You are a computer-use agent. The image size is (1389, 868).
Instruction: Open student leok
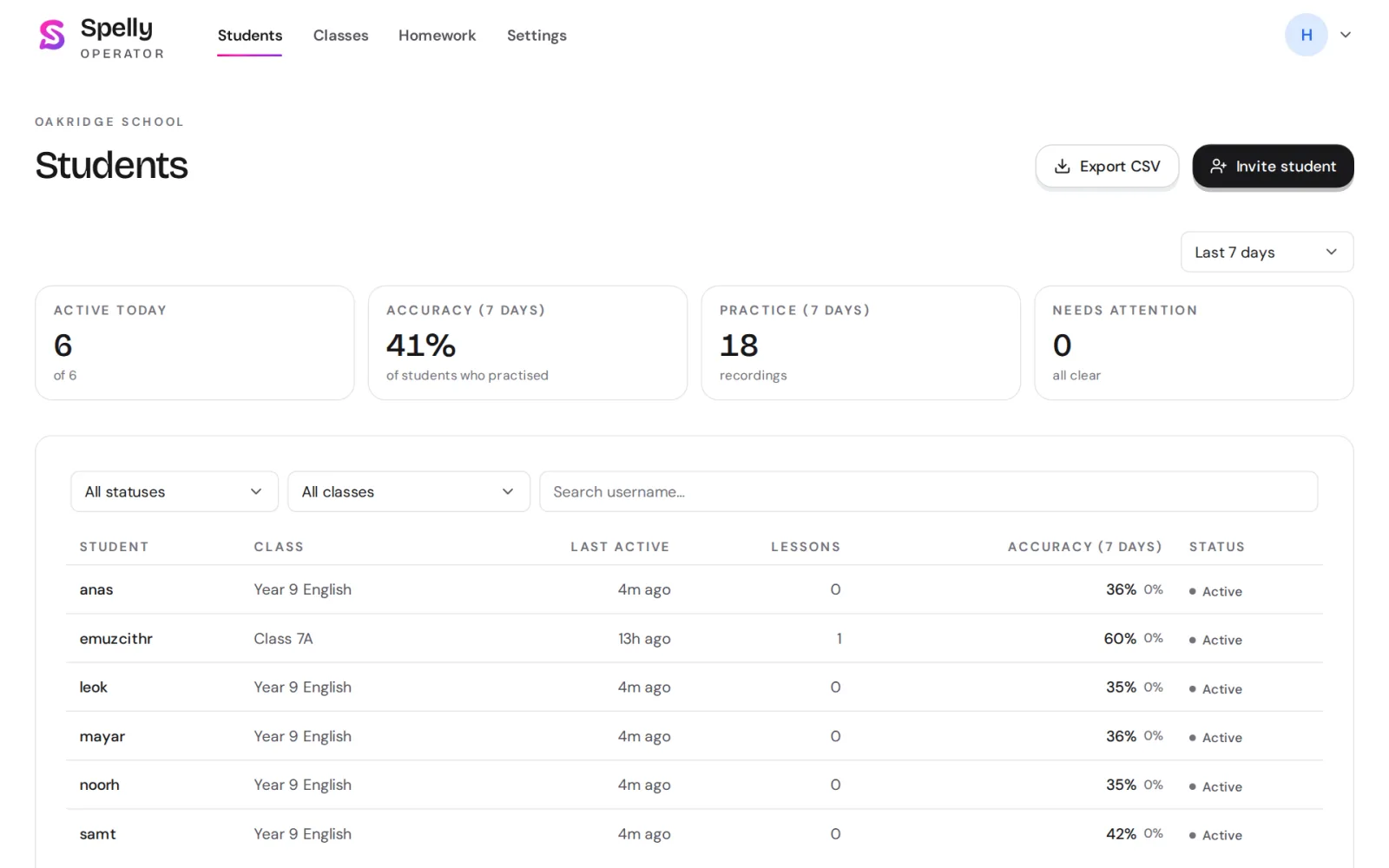click(93, 687)
